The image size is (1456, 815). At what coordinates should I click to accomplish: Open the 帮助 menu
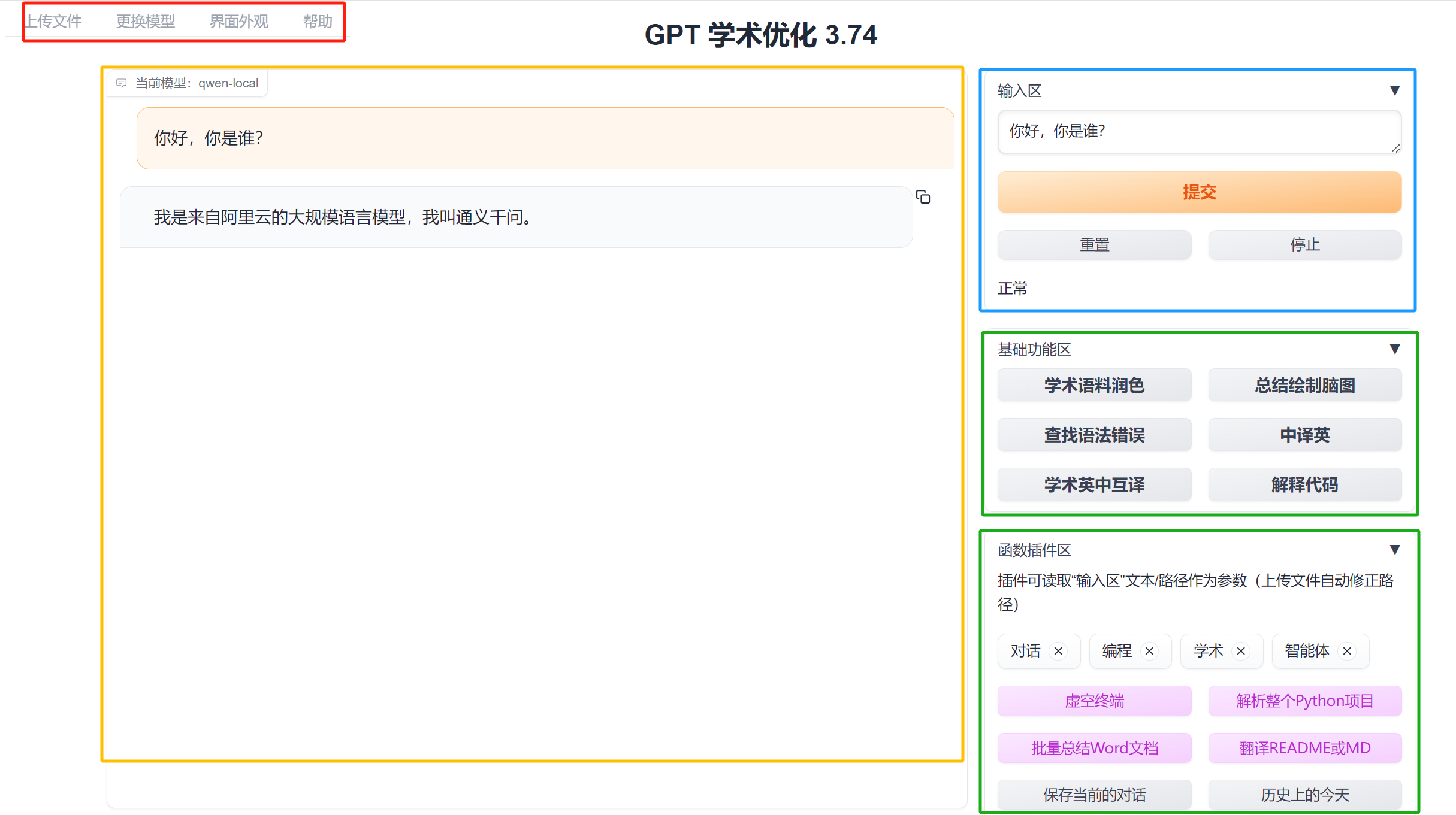click(x=318, y=22)
